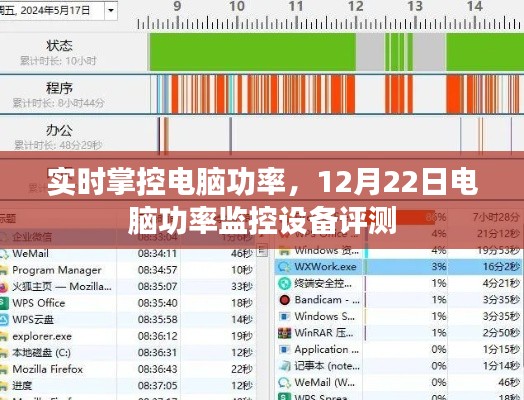The width and height of the screenshot is (524, 400).
Task: Click the green status bar segment
Action: [x=253, y=52]
